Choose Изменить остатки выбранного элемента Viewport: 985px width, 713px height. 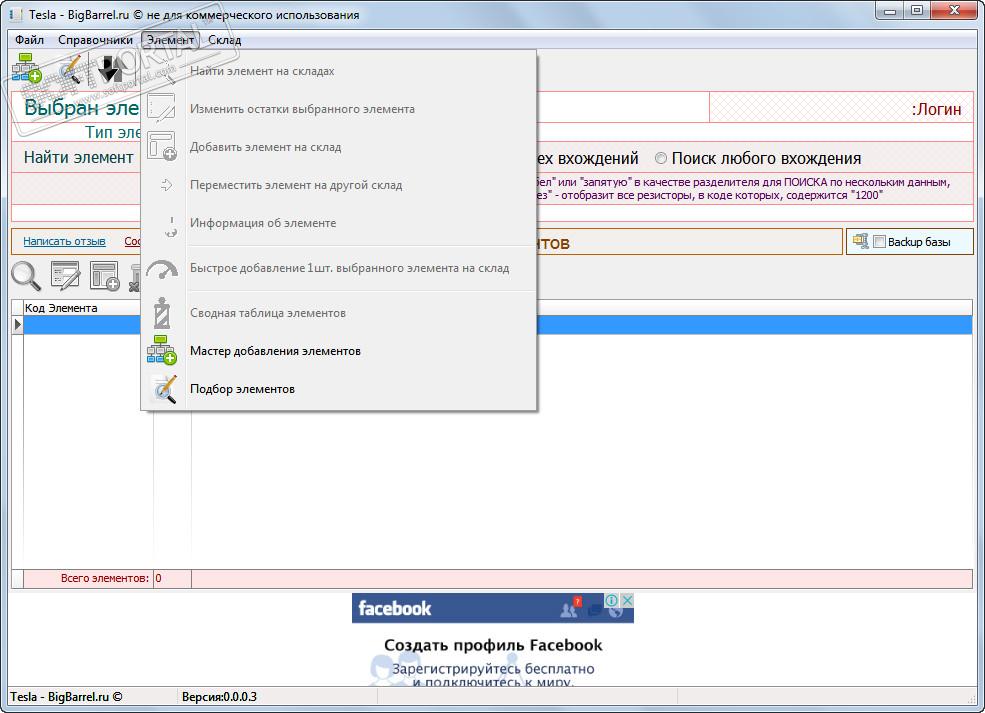click(339, 109)
